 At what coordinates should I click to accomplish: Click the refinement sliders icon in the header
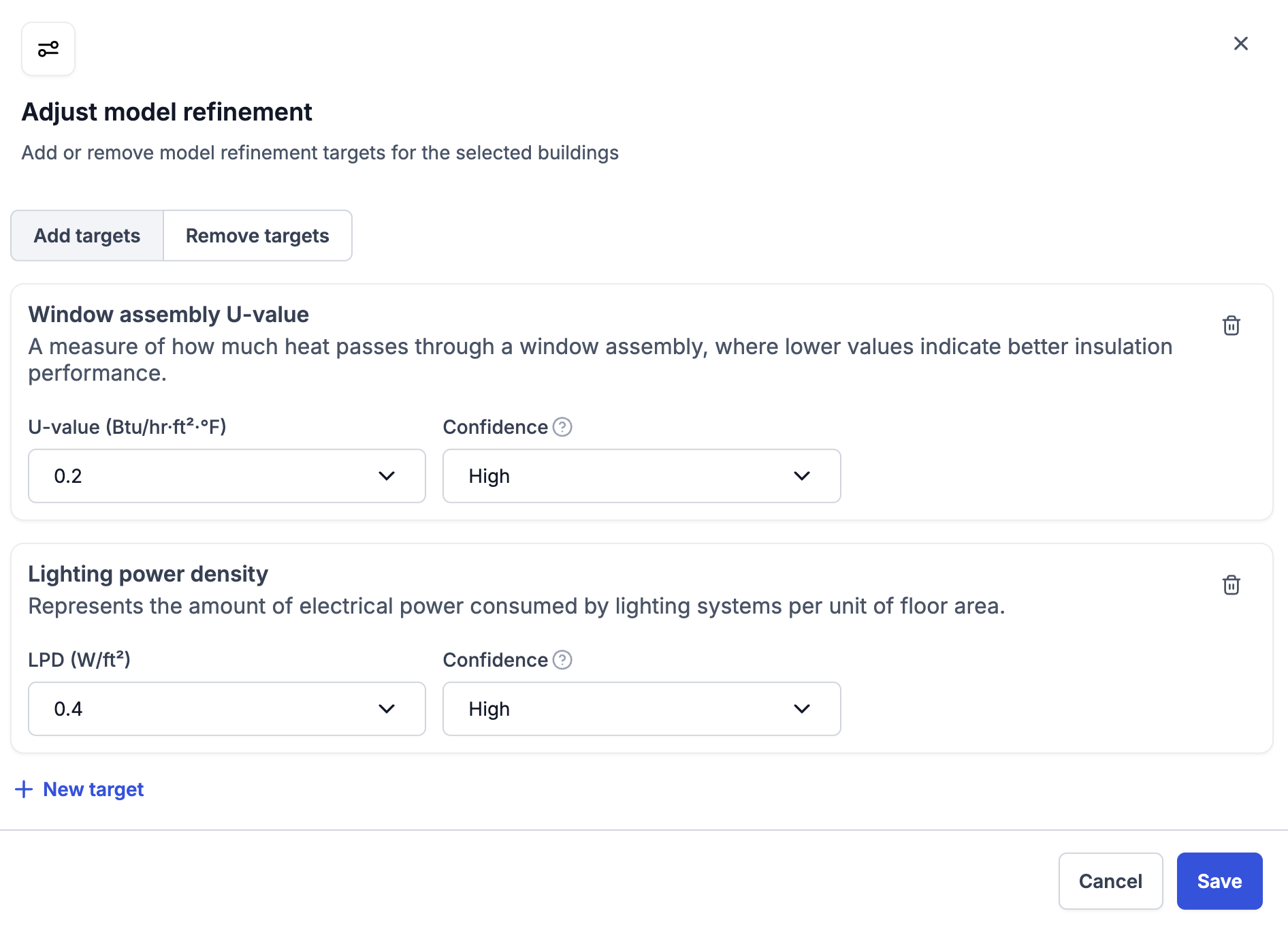pos(48,49)
